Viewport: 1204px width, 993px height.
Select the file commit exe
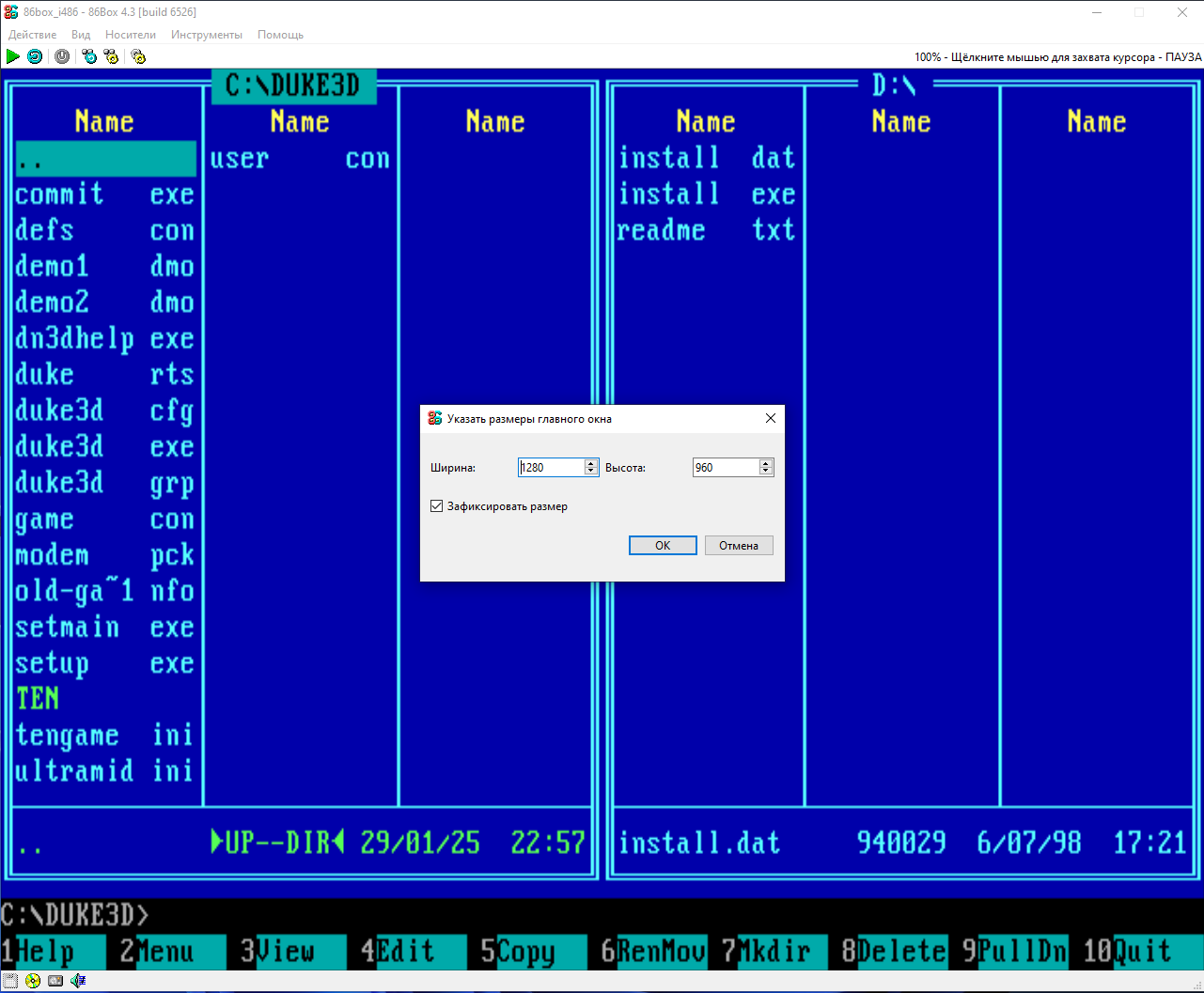[x=105, y=194]
